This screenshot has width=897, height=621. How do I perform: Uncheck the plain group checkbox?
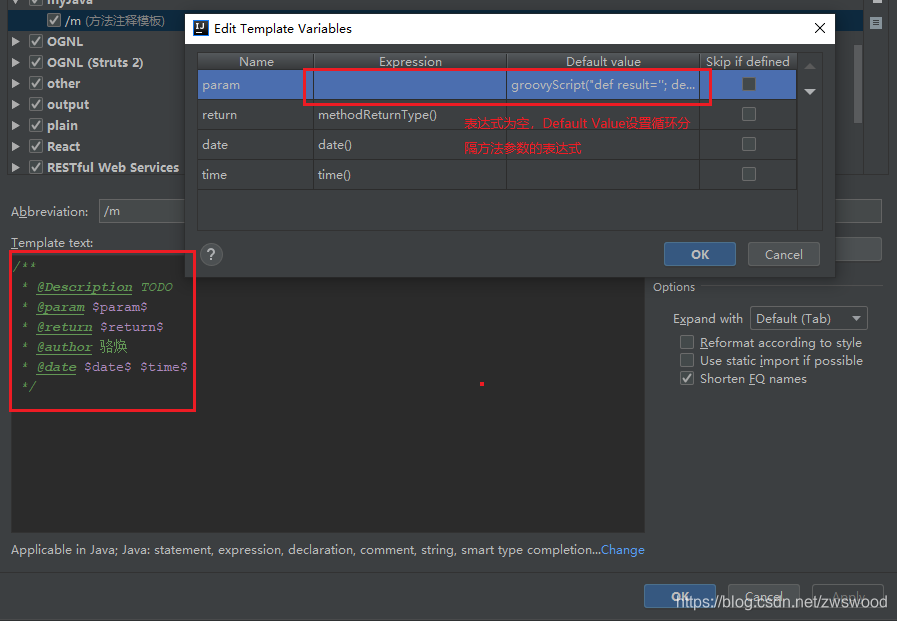click(36, 125)
